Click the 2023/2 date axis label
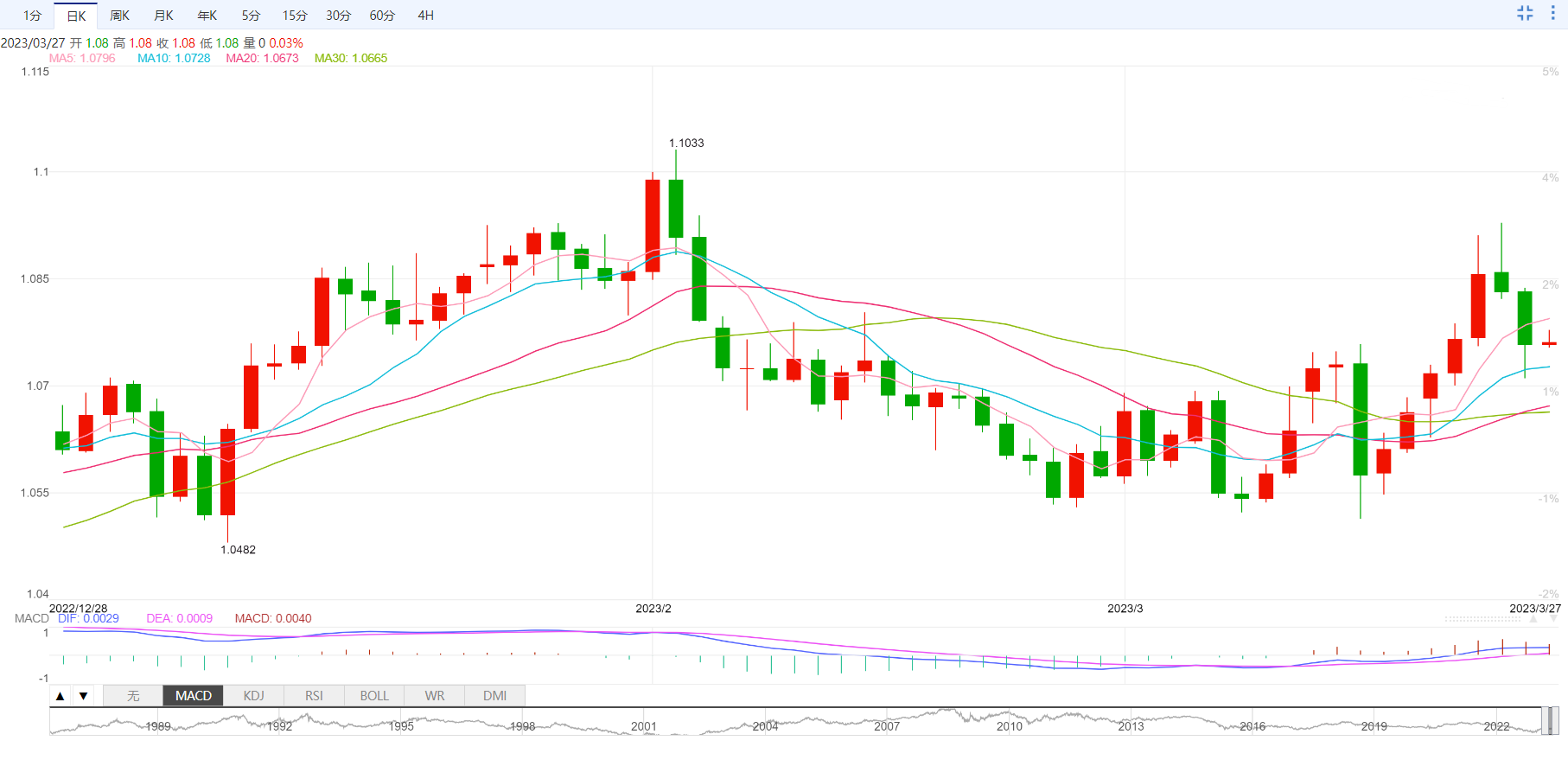The width and height of the screenshot is (1568, 766). pyautogui.click(x=653, y=609)
